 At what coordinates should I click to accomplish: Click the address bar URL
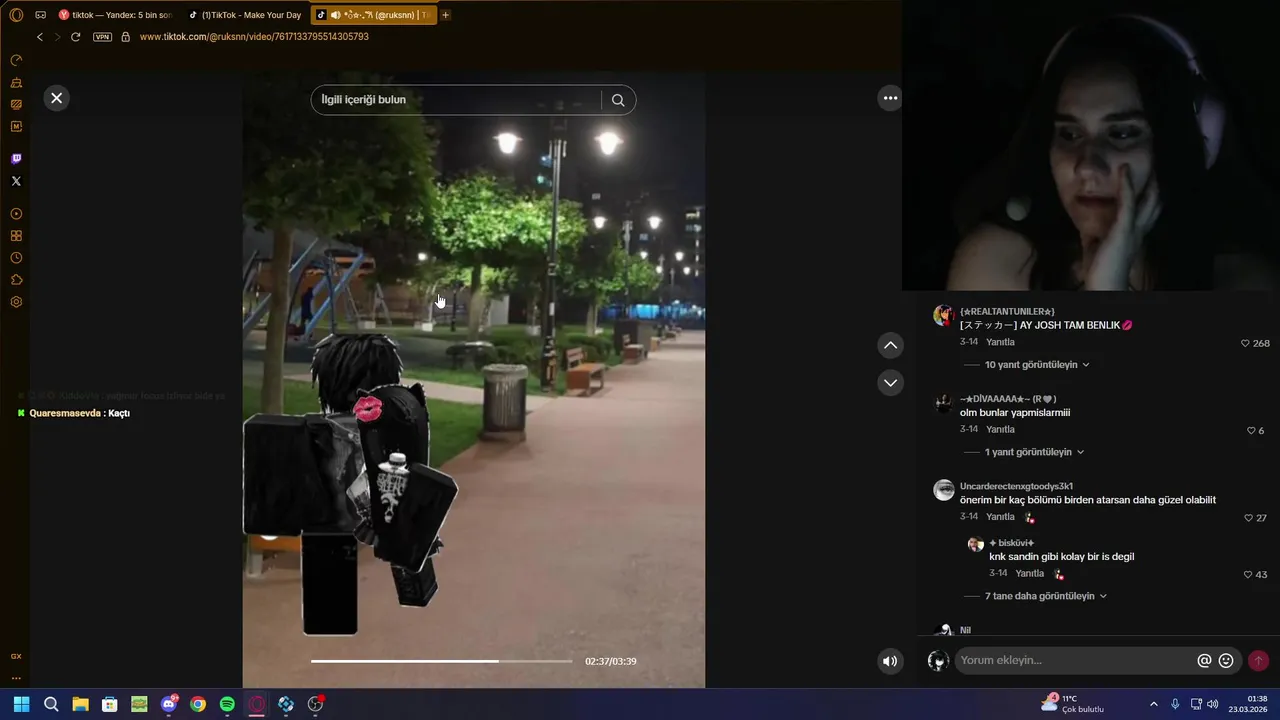tap(254, 37)
